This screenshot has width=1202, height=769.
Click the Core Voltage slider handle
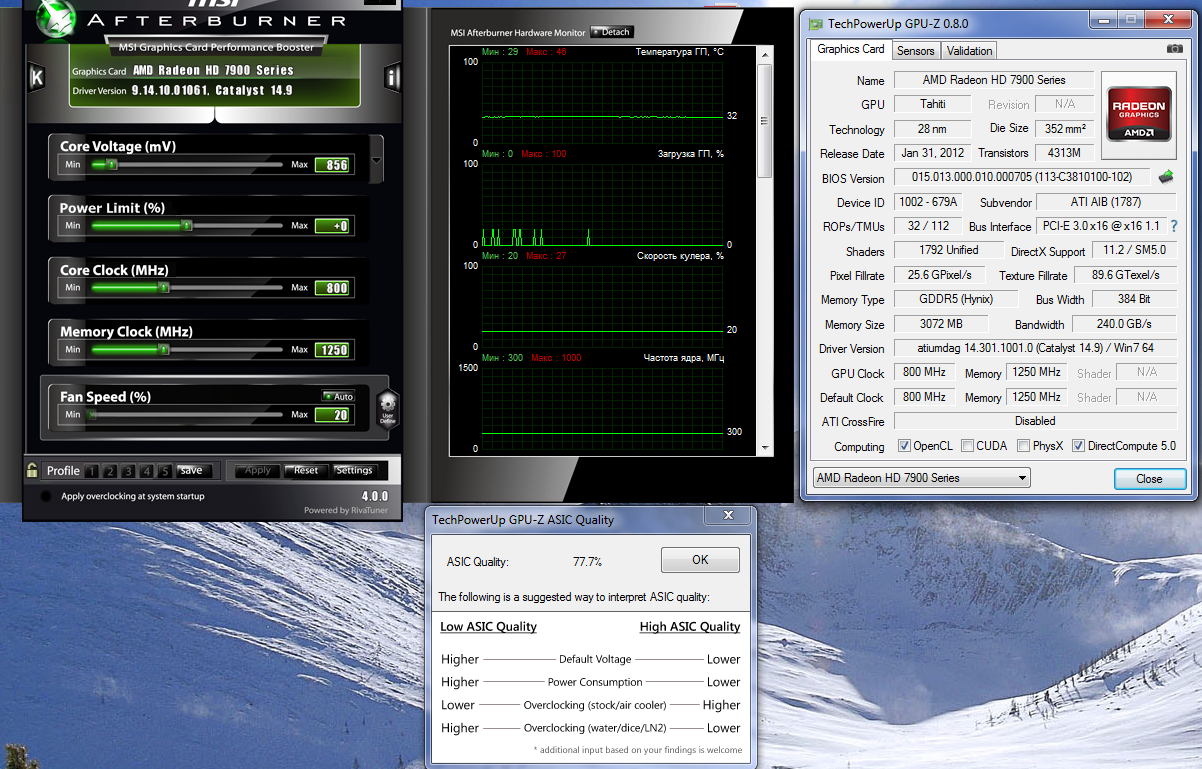click(x=112, y=164)
